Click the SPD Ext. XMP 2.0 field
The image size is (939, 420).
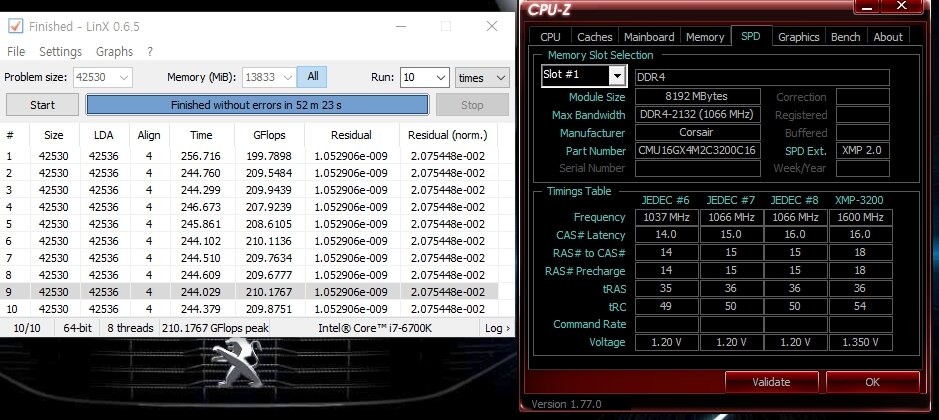coord(862,150)
